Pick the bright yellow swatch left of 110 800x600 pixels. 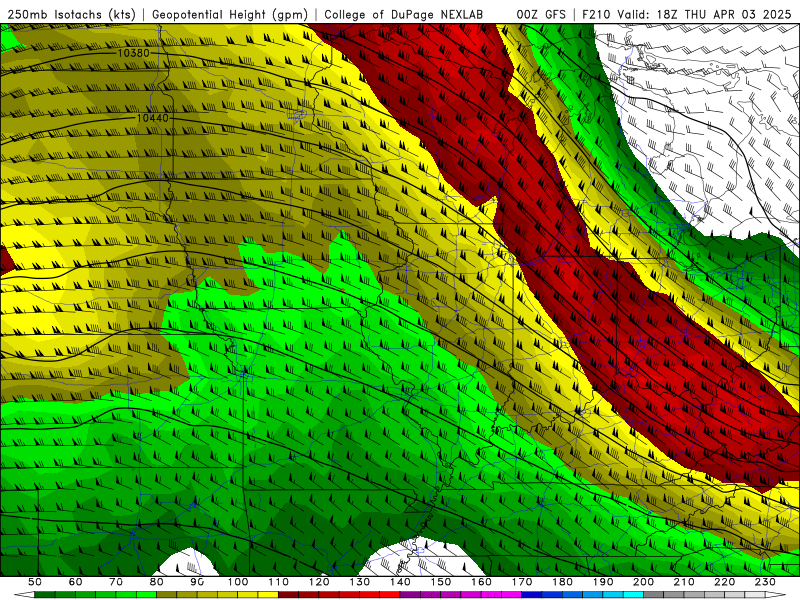[268, 595]
